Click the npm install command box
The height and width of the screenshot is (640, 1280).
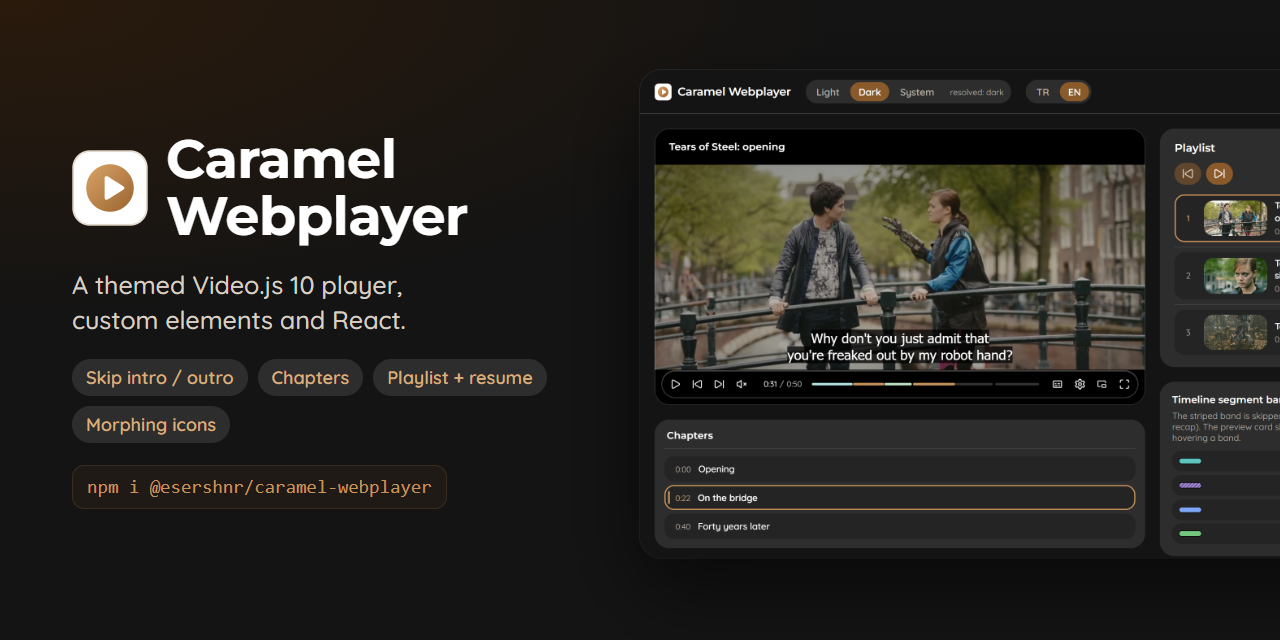(x=259, y=487)
